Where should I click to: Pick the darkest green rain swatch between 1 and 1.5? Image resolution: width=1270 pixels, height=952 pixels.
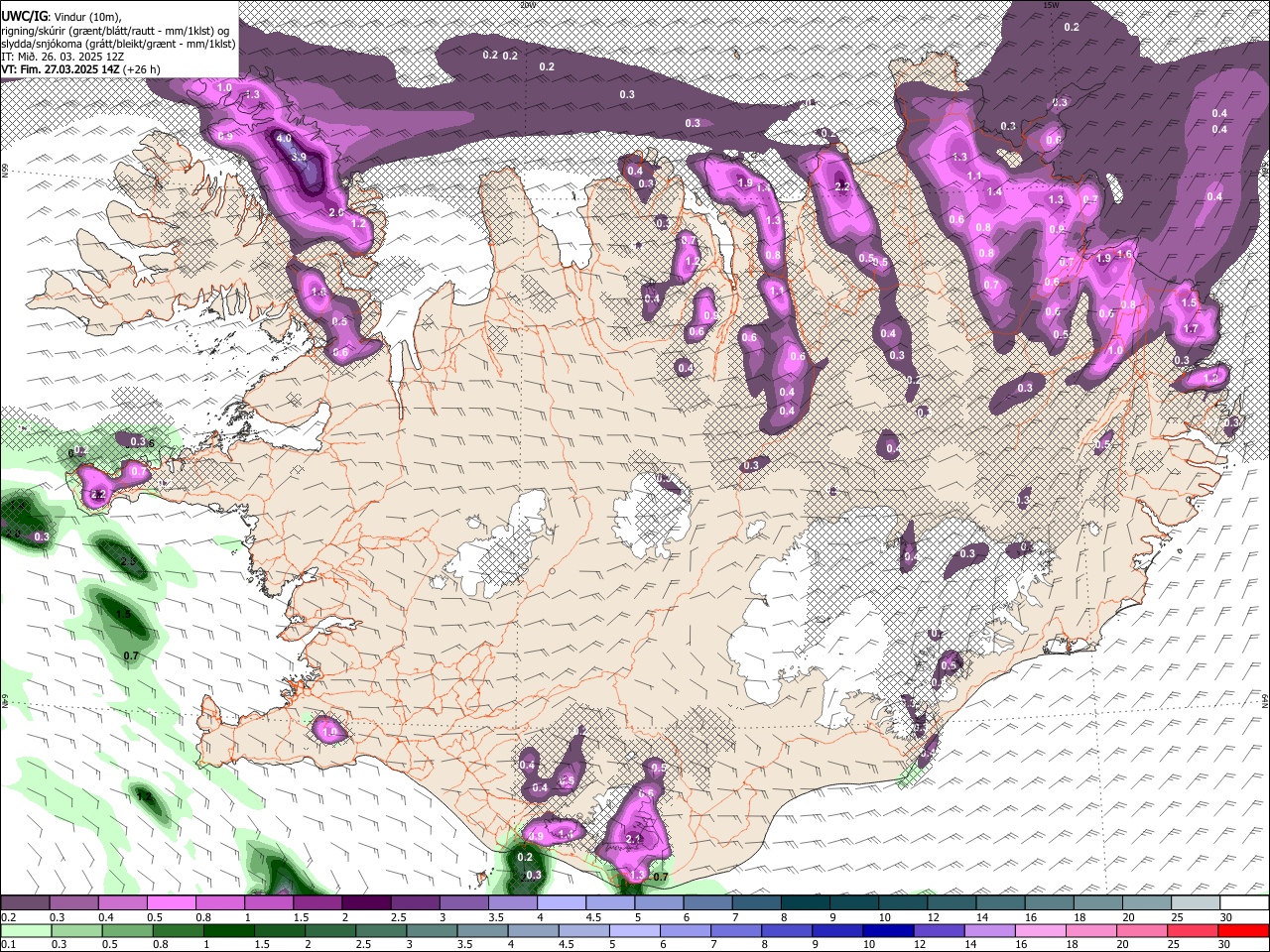228,930
